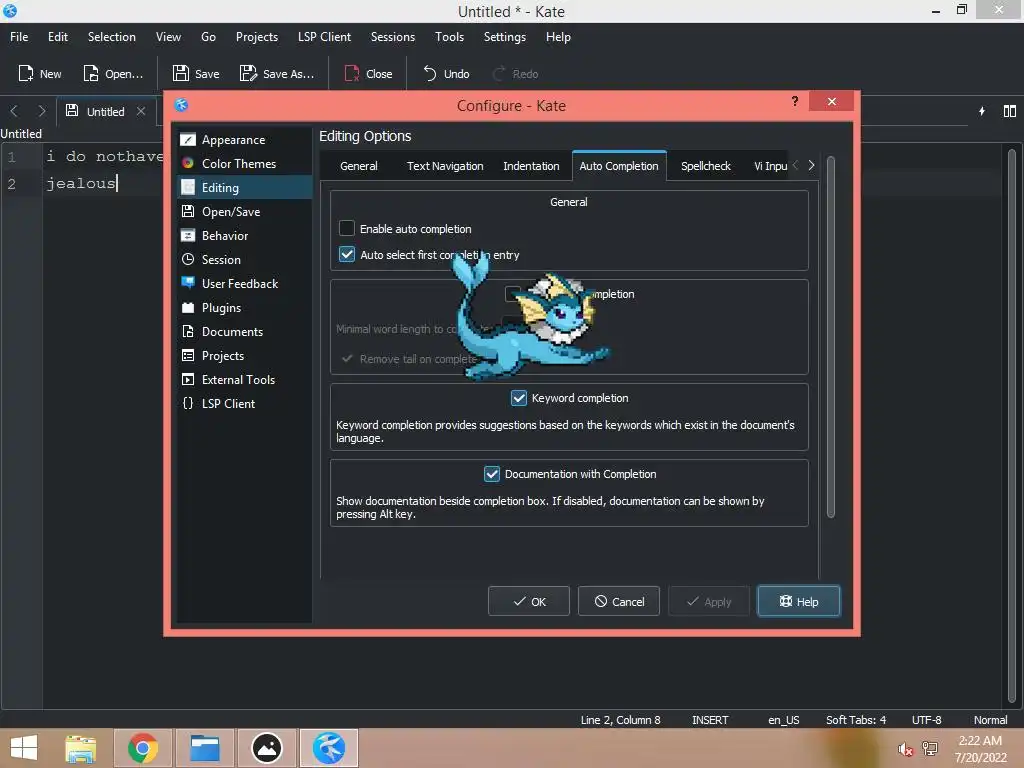Click the Untitled document tab

pos(104,111)
